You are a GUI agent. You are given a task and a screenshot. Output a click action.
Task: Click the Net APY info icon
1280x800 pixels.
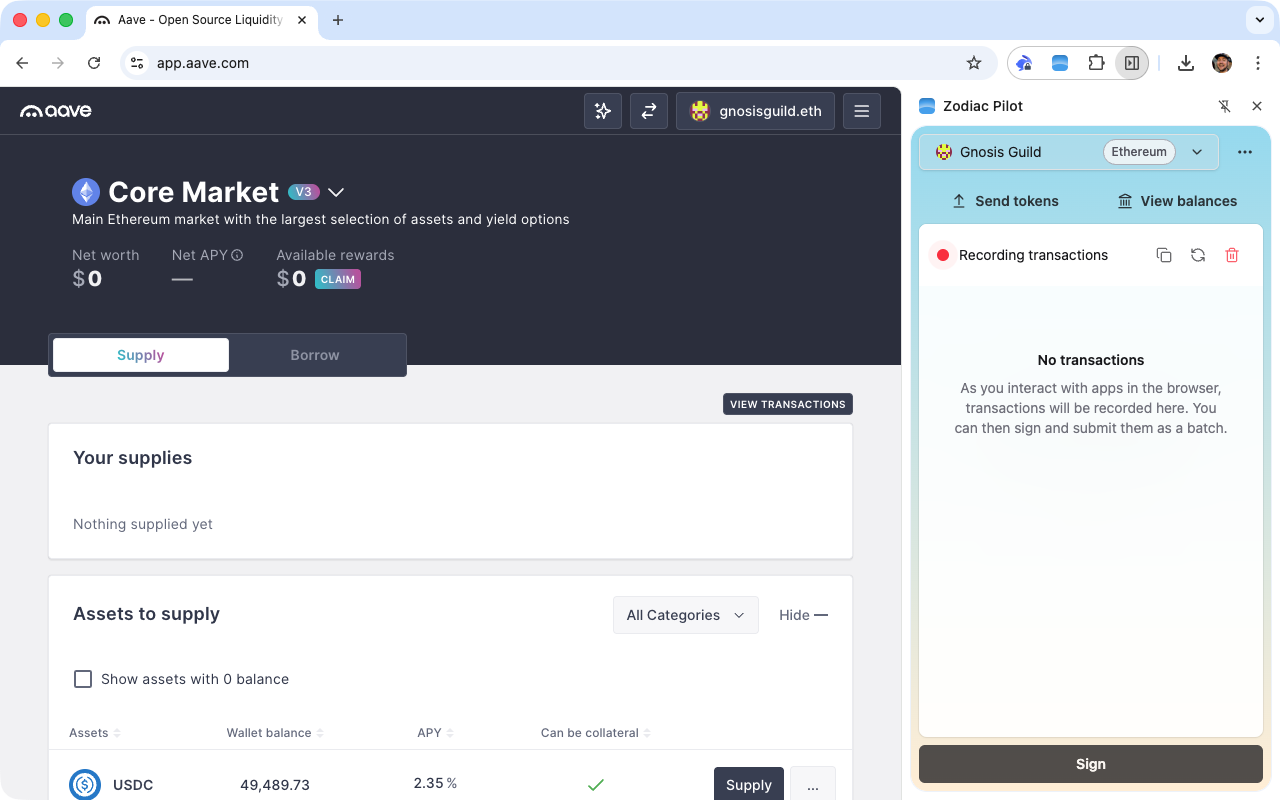point(237,255)
